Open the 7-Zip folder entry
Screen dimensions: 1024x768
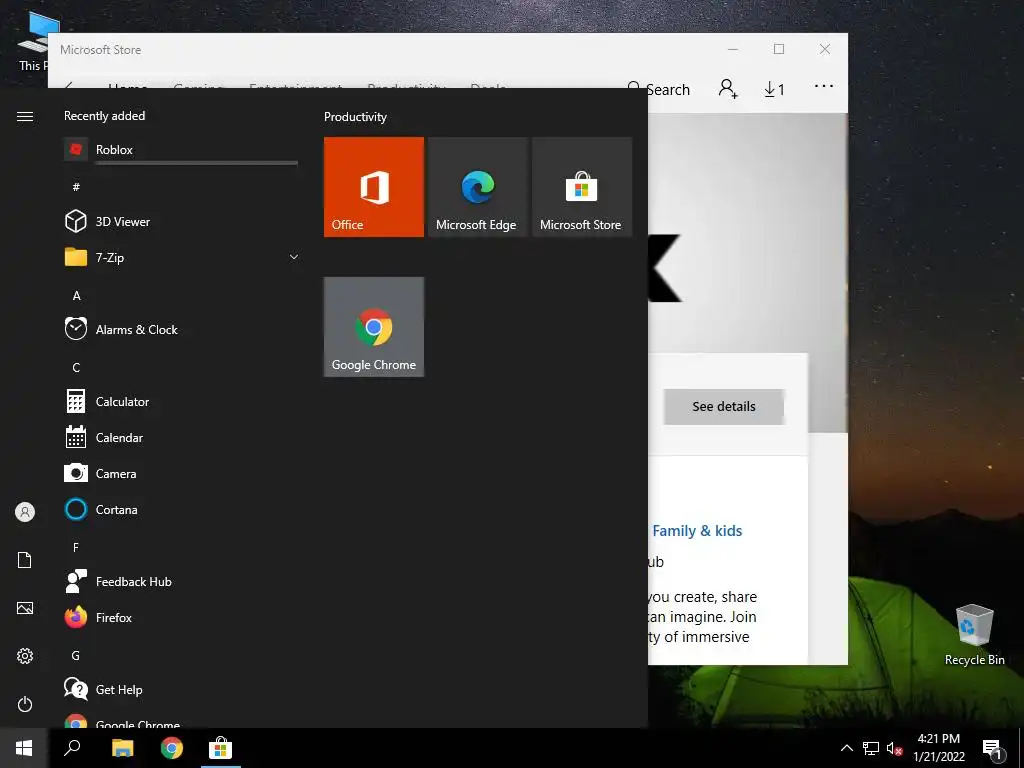point(181,257)
